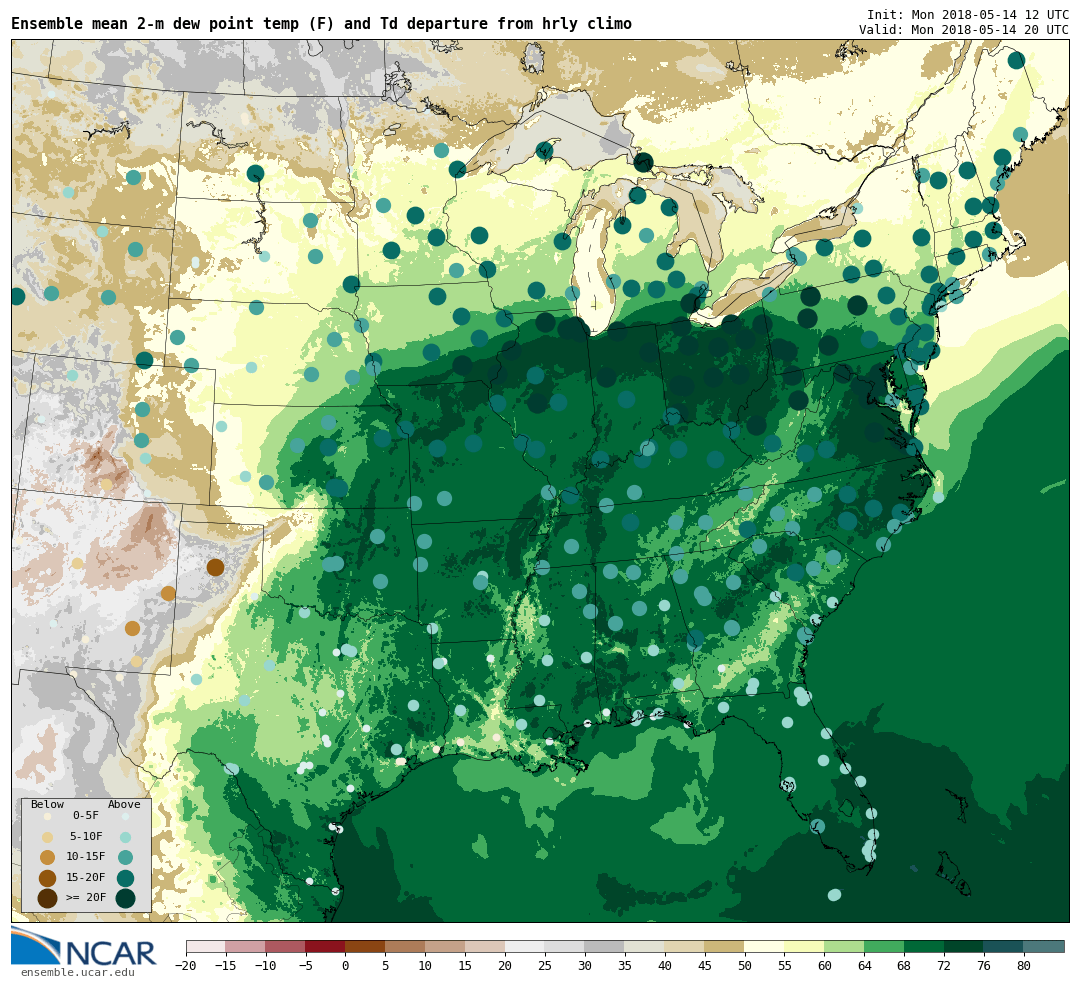This screenshot has width=1080, height=985.
Task: Click the 0-5F legend label
Action: tap(85, 816)
